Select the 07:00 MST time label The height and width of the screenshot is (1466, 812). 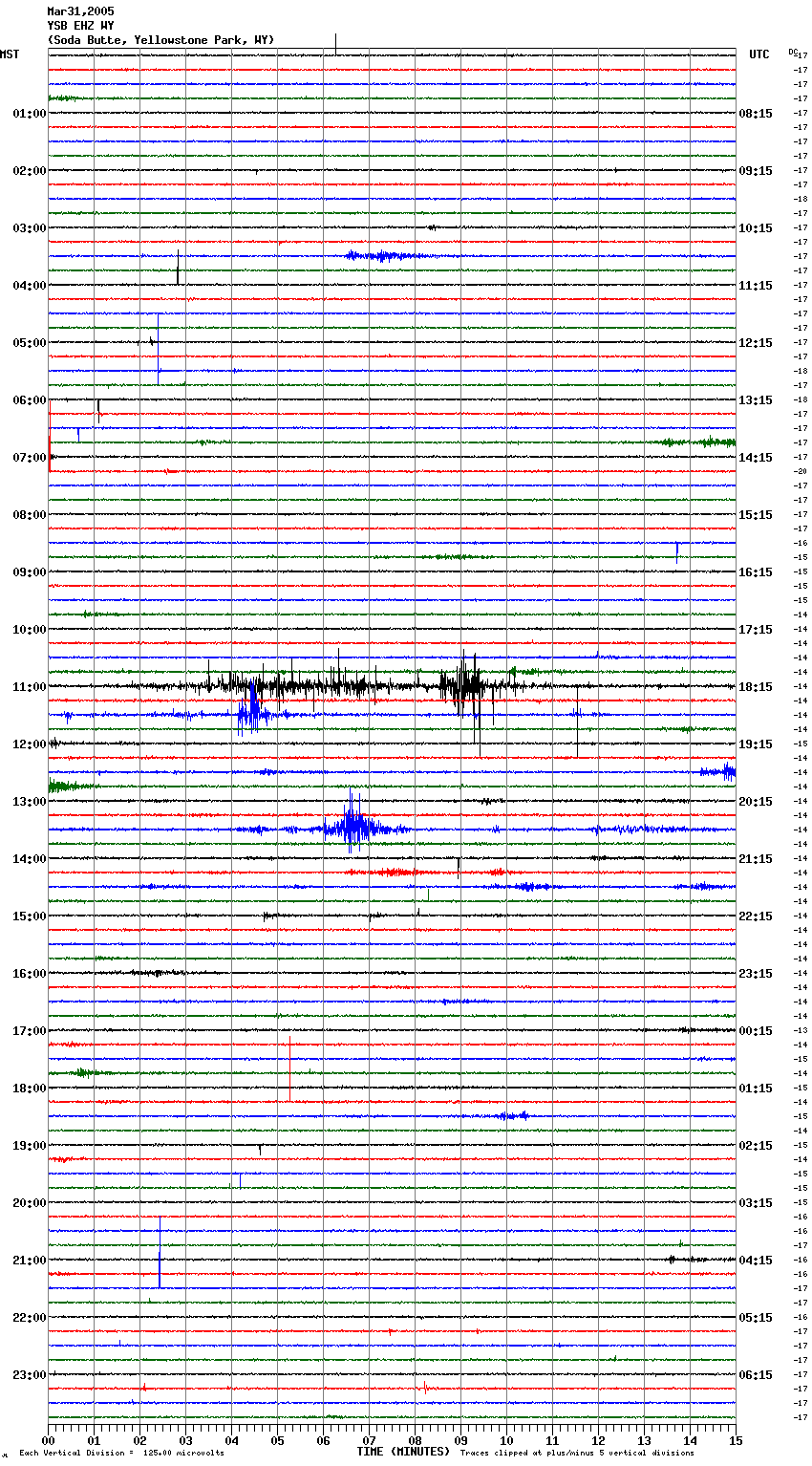pos(29,458)
